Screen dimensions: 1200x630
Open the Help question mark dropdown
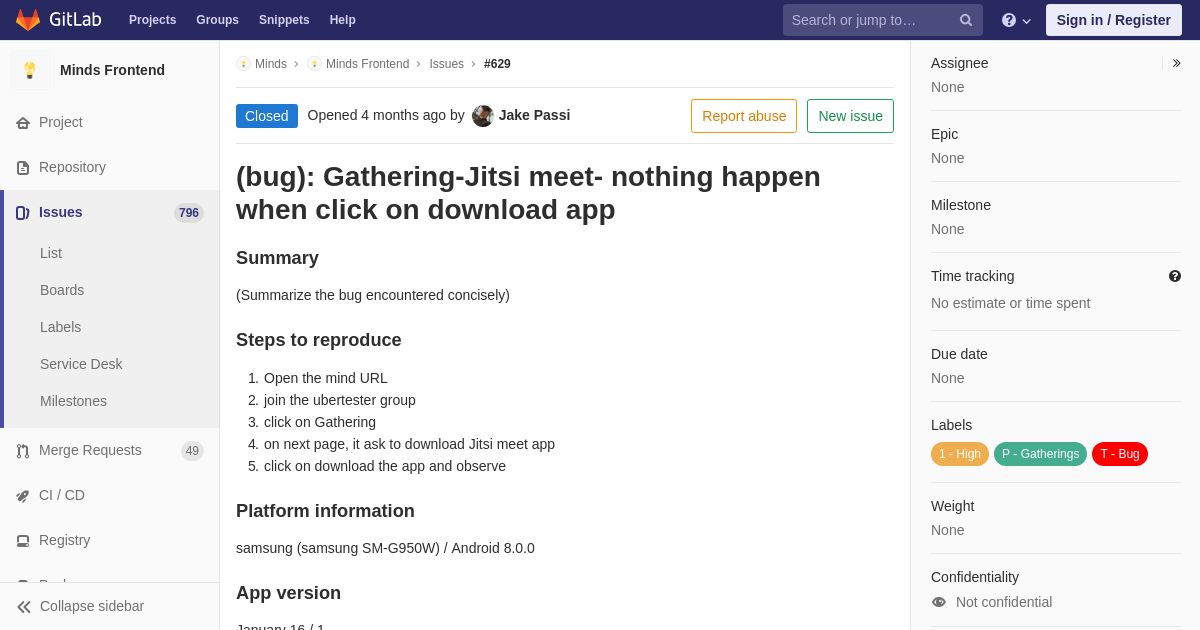1016,20
